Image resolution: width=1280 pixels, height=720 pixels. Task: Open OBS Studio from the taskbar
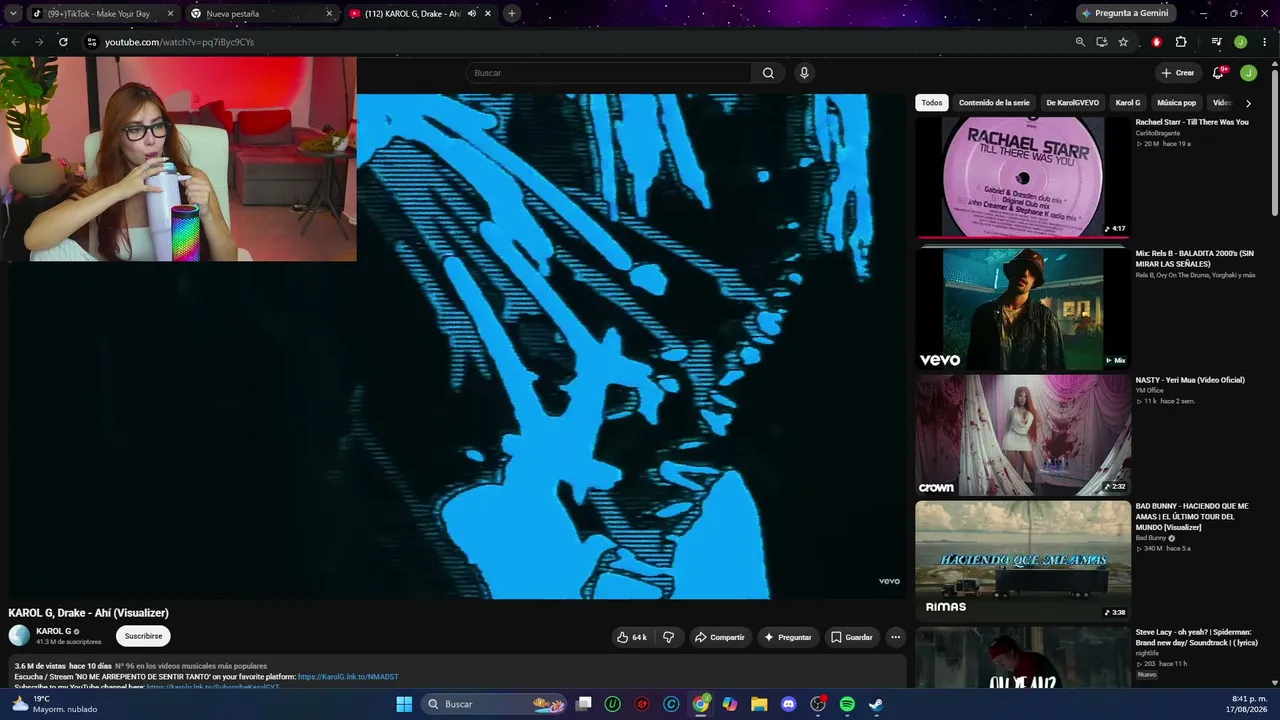(x=818, y=704)
